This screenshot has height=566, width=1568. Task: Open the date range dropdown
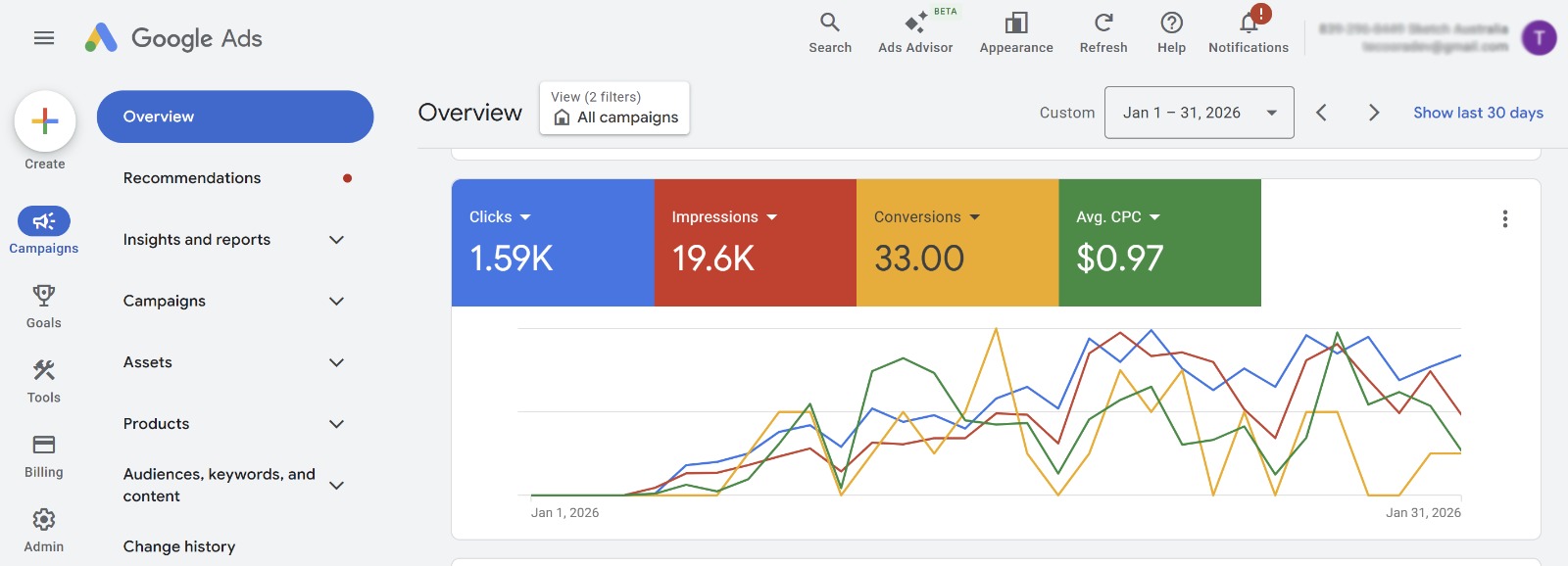point(1199,113)
